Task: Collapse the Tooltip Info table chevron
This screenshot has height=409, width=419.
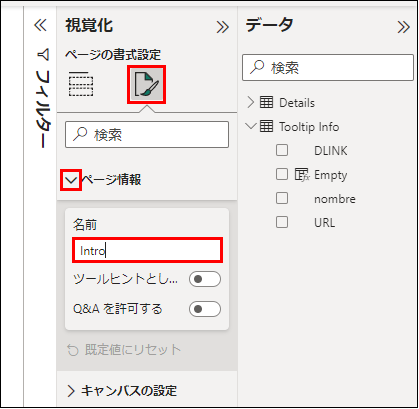Action: click(251, 126)
